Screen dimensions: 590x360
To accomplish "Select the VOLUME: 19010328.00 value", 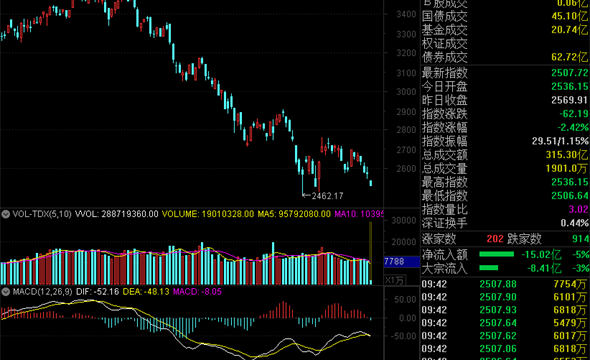I will point(208,214).
